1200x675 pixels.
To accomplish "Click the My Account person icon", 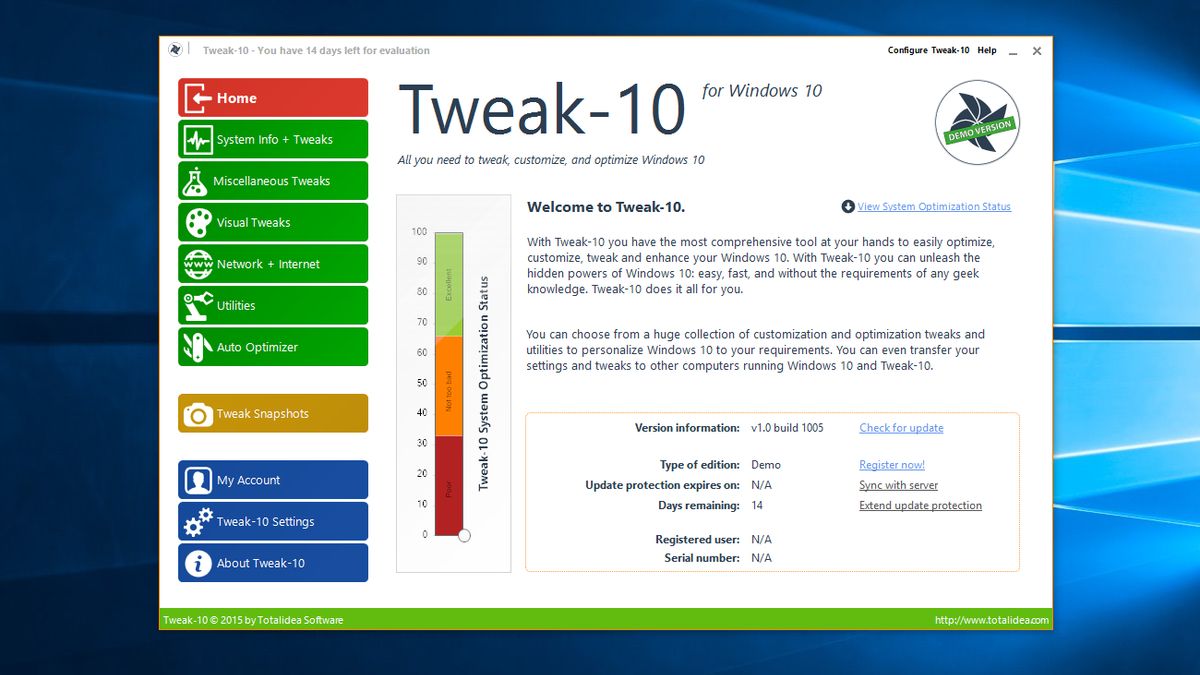I will click(198, 480).
